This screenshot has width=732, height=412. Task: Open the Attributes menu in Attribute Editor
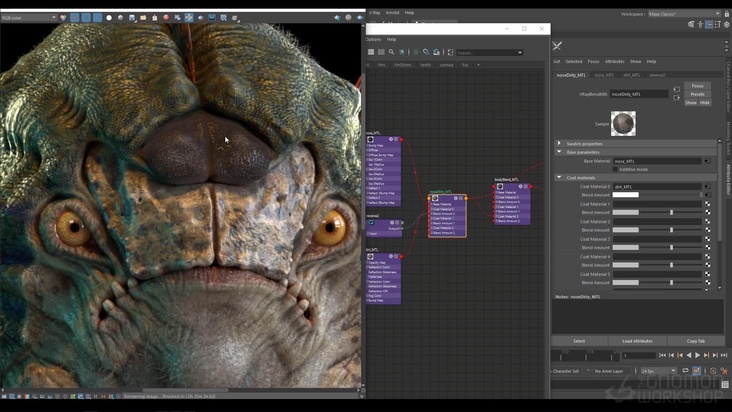coord(614,61)
